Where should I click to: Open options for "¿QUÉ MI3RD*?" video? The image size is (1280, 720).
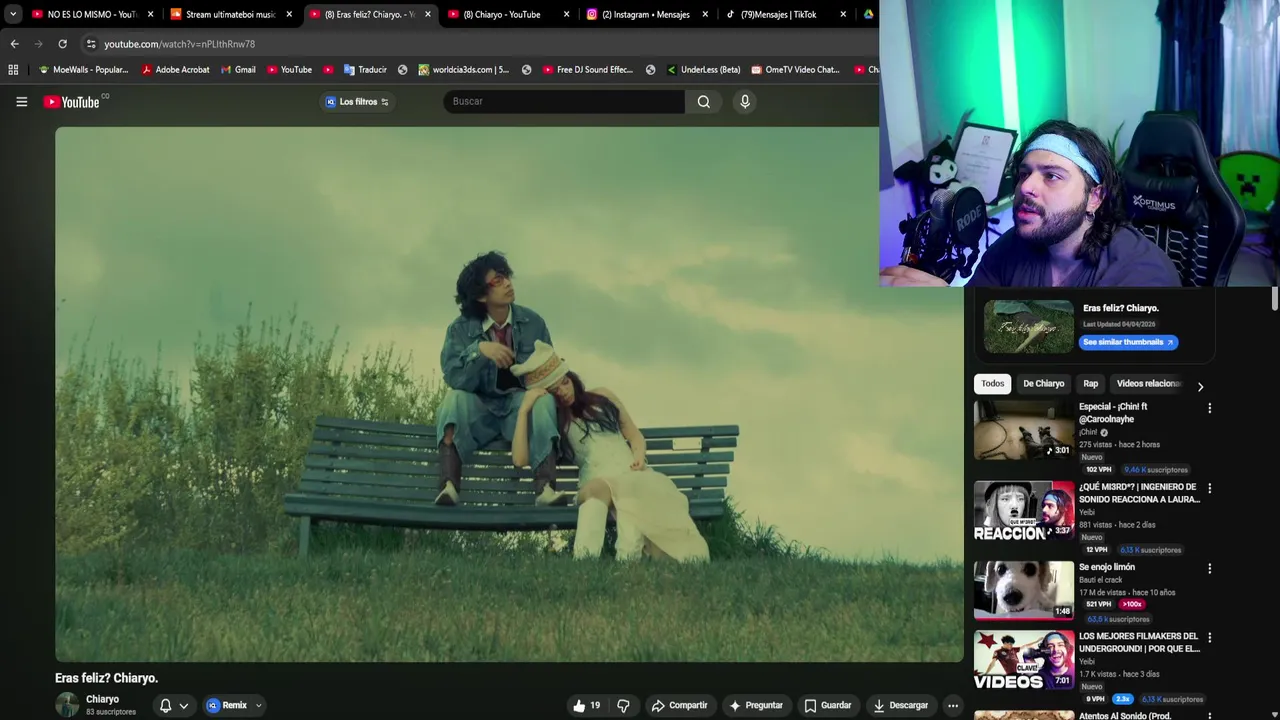coord(1209,488)
